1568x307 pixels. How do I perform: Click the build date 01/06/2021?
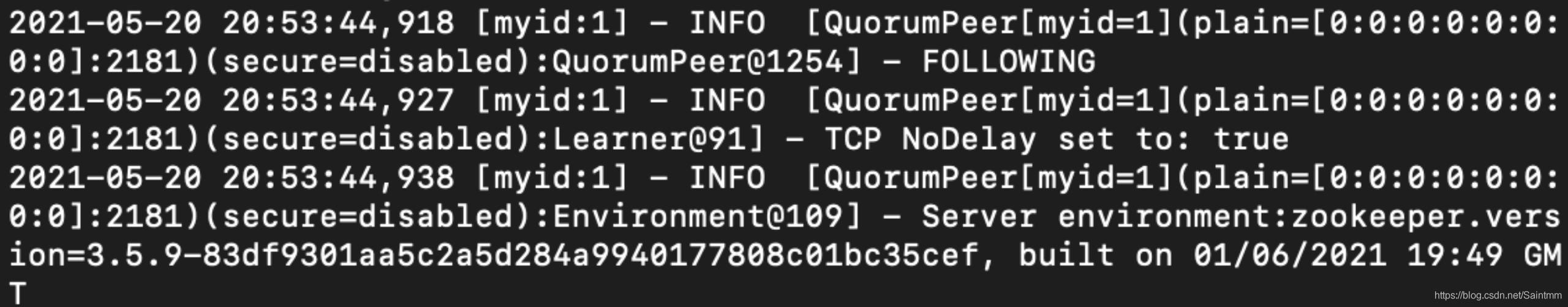click(x=1289, y=256)
